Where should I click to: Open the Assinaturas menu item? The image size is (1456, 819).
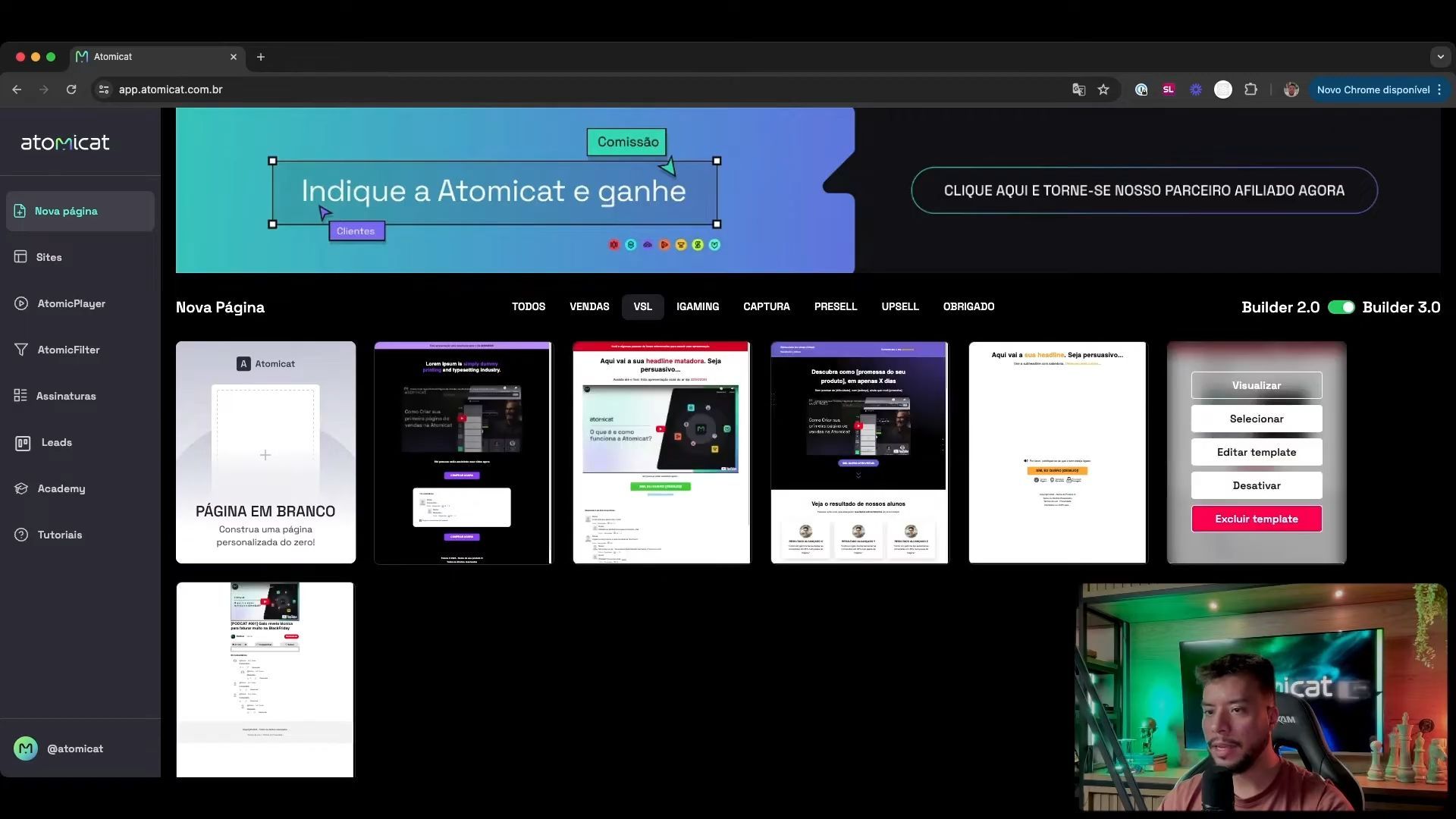tap(80, 396)
